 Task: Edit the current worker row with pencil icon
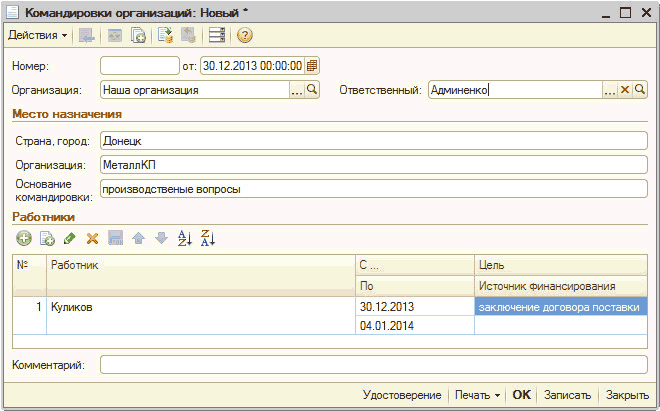pos(69,238)
